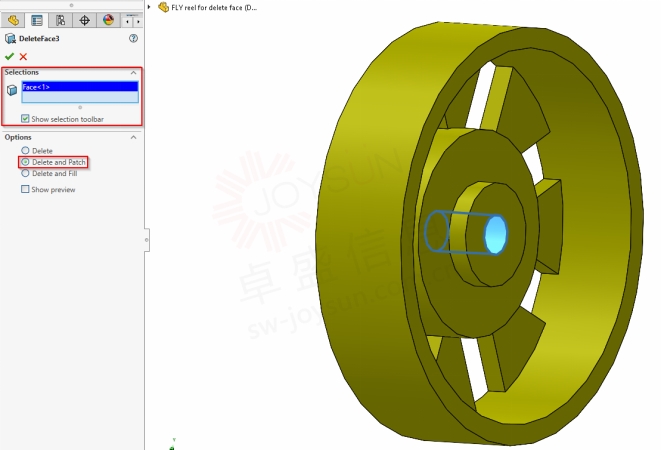Click the left scroll arrow for manager tabs

pos(127,20)
